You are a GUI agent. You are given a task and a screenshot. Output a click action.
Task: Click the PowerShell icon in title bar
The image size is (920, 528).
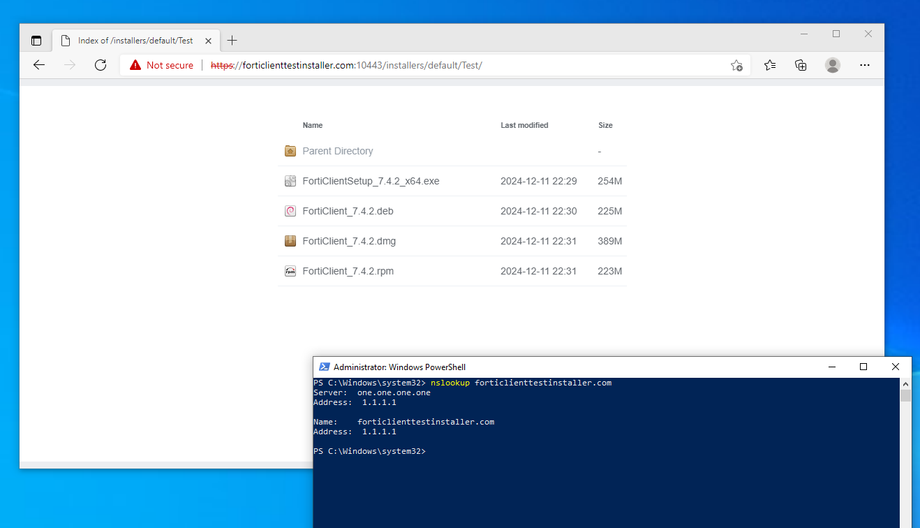(324, 367)
